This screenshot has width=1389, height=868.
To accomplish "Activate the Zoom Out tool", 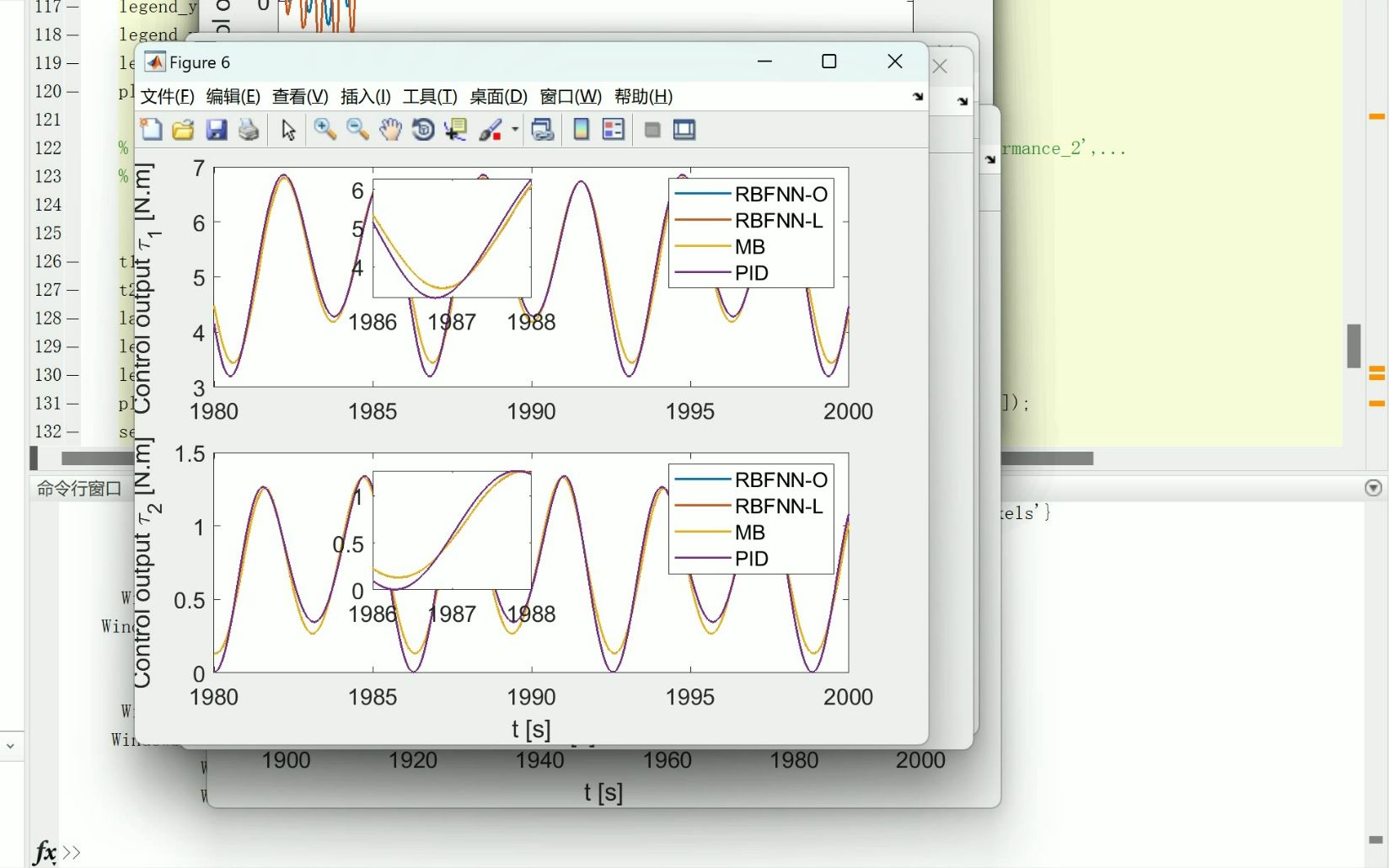I will [357, 130].
